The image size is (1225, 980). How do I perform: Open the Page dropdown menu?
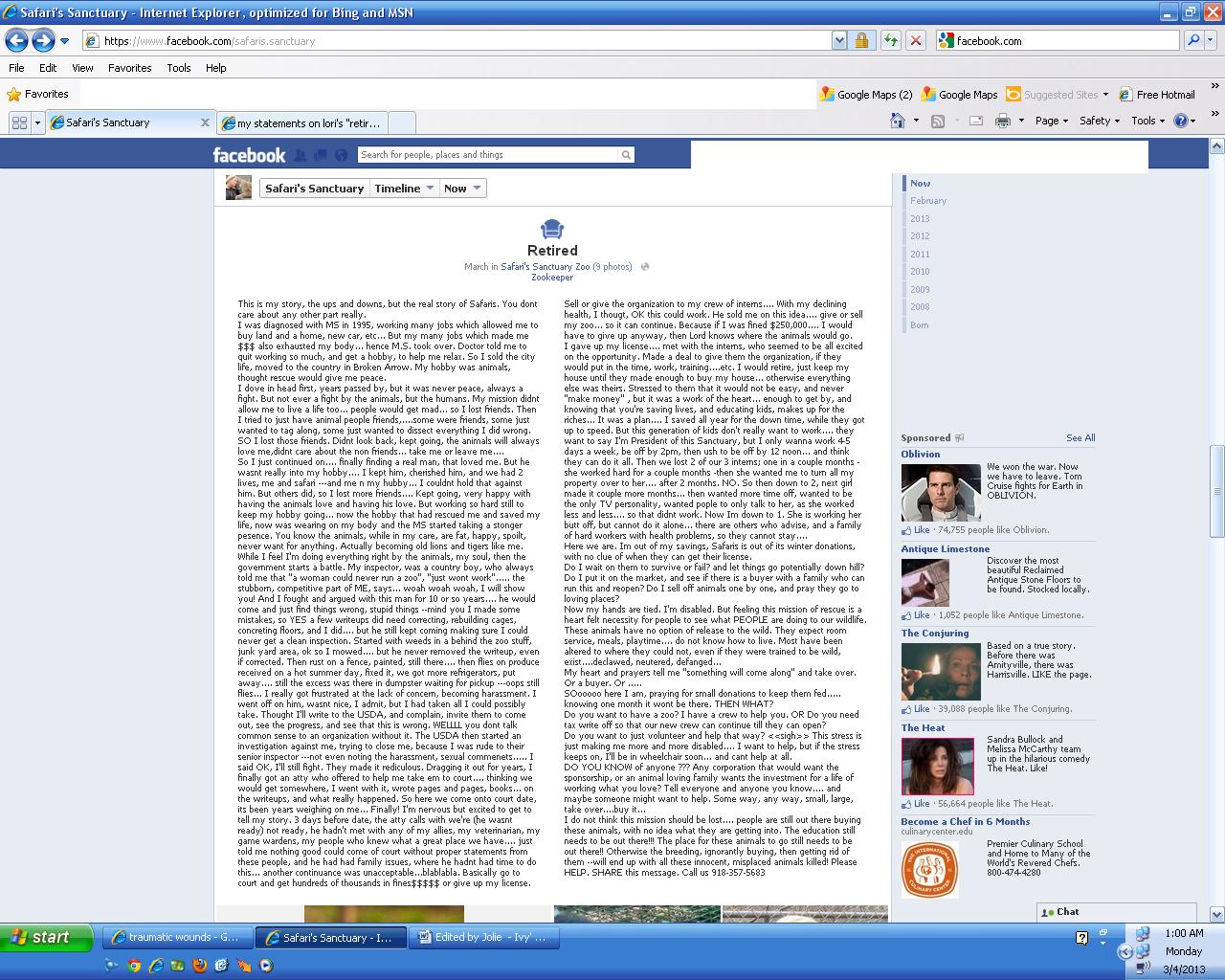click(1052, 121)
